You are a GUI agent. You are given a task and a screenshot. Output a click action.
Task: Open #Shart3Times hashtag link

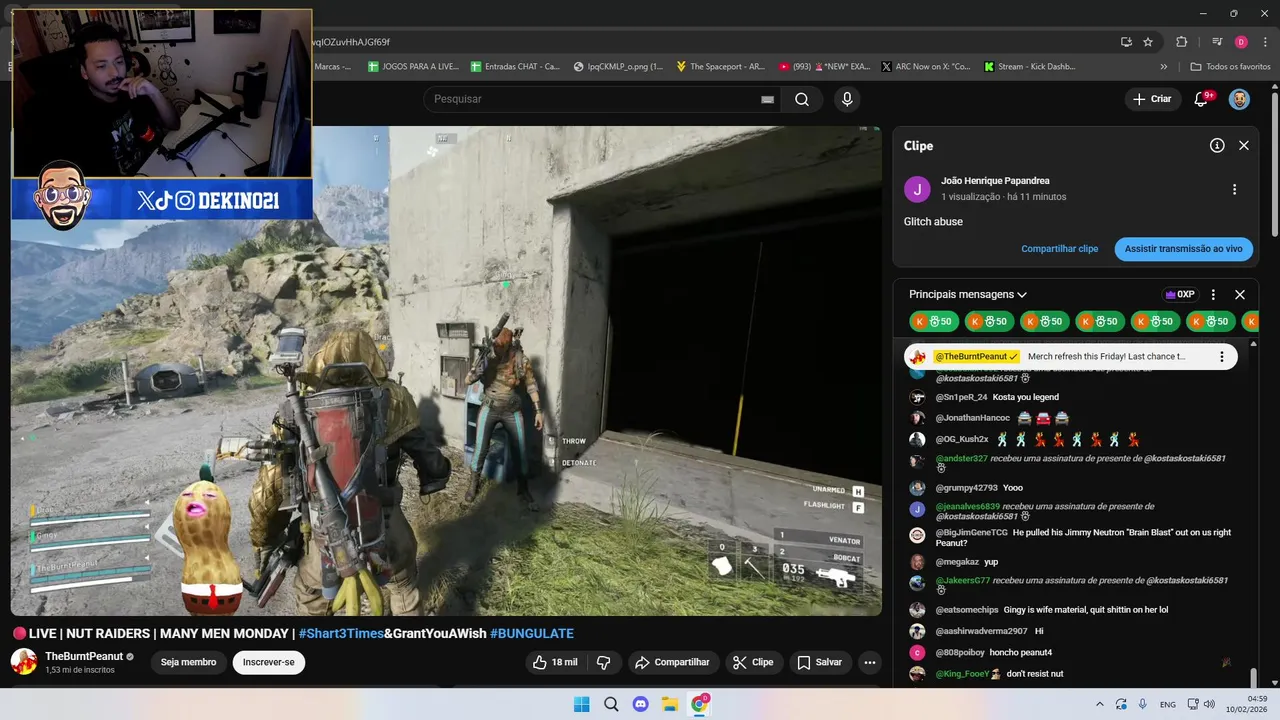click(341, 634)
